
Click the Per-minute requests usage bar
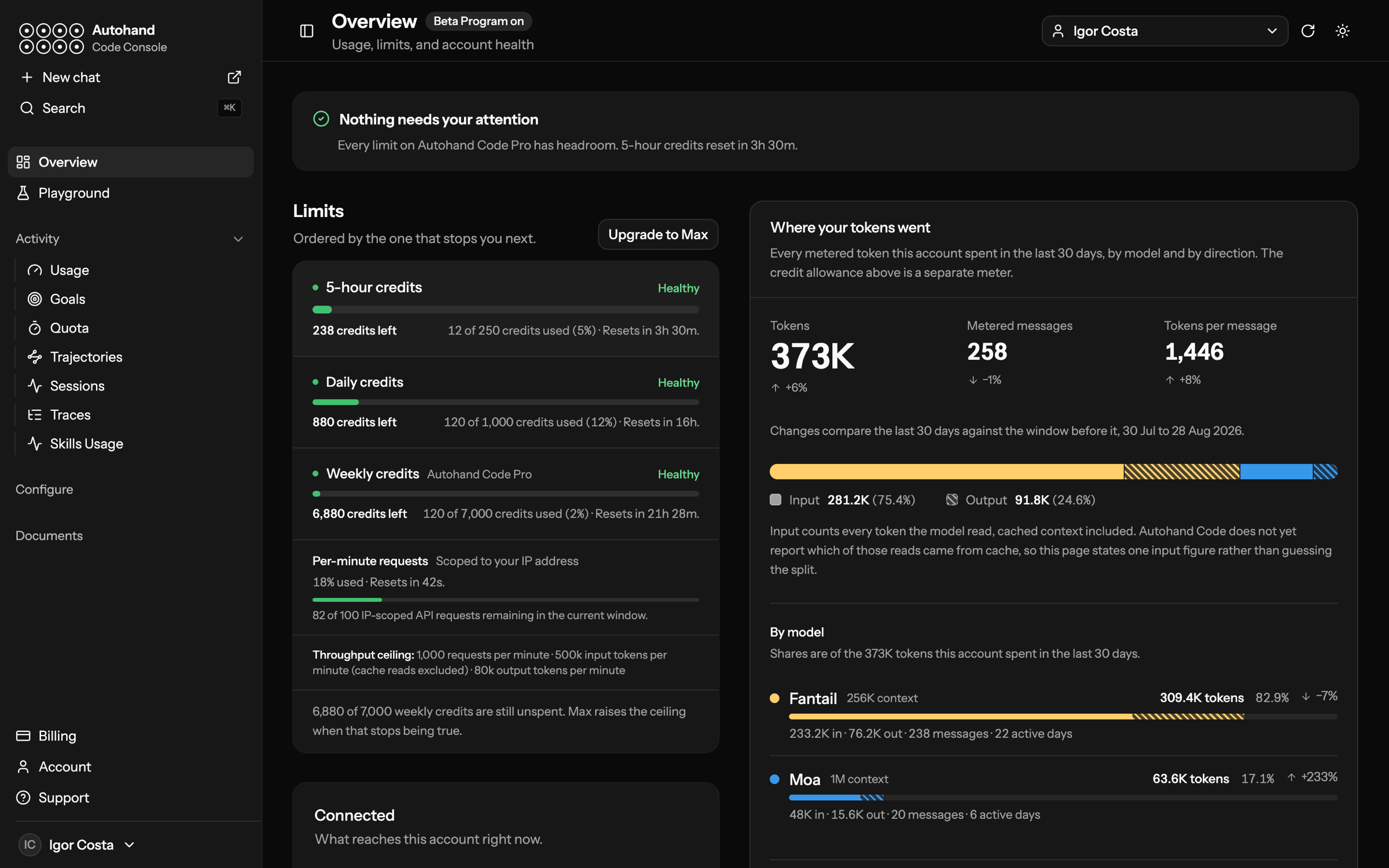tap(506, 599)
